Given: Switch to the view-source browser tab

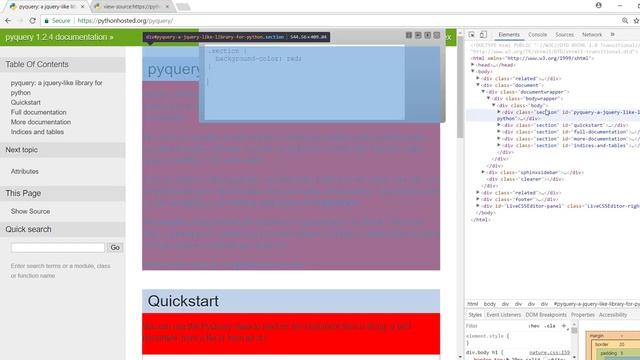Looking at the screenshot, I should (131, 7).
